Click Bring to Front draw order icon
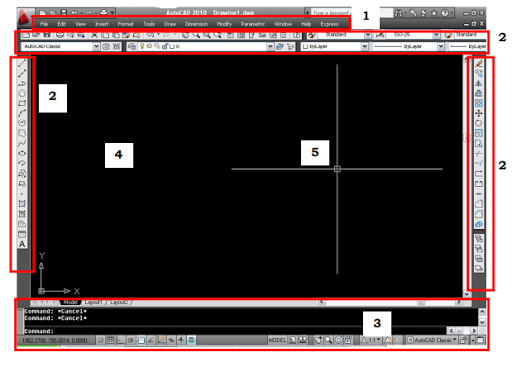512x367 pixels. pos(479,239)
